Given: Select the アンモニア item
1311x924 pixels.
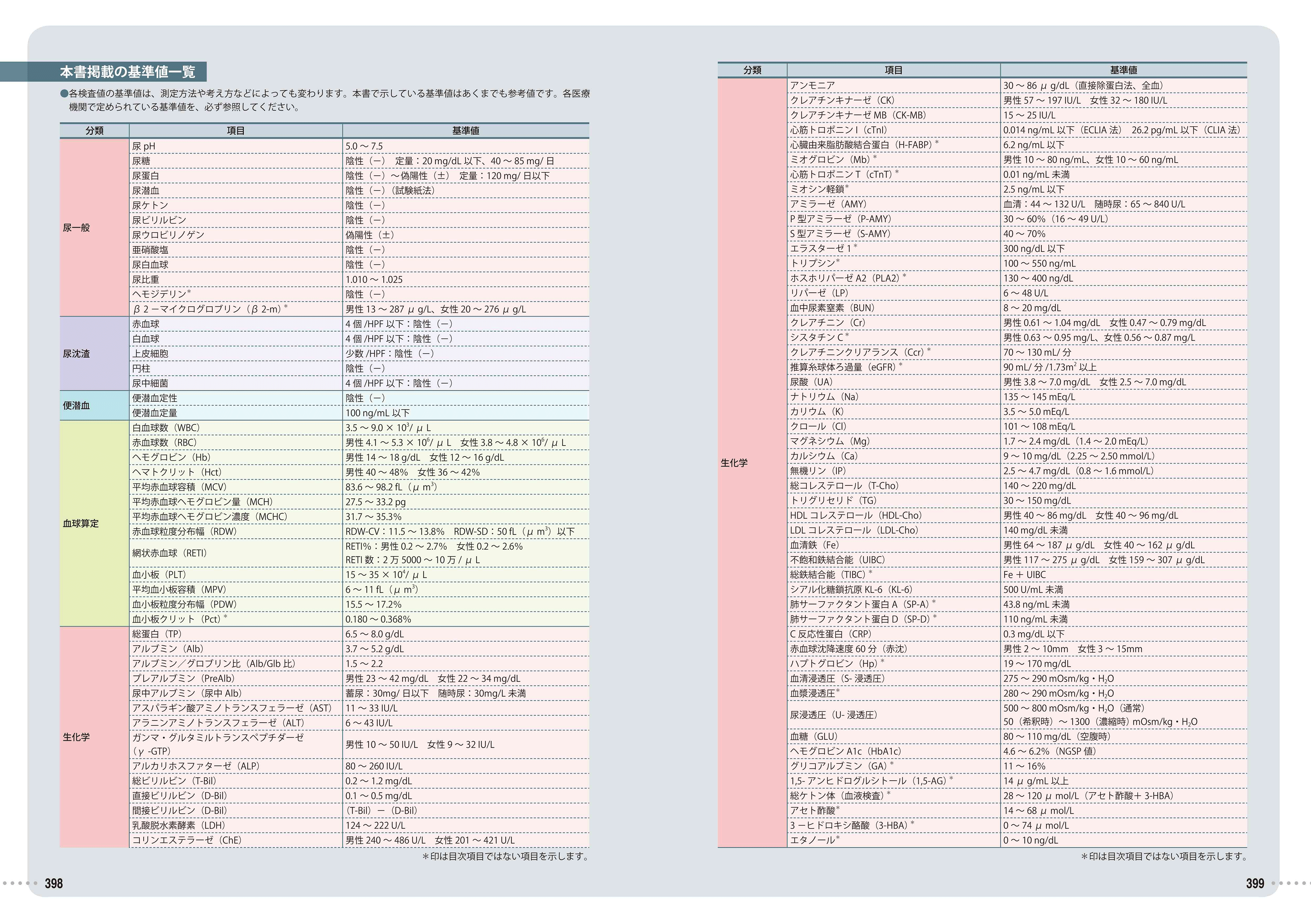Looking at the screenshot, I should [813, 86].
